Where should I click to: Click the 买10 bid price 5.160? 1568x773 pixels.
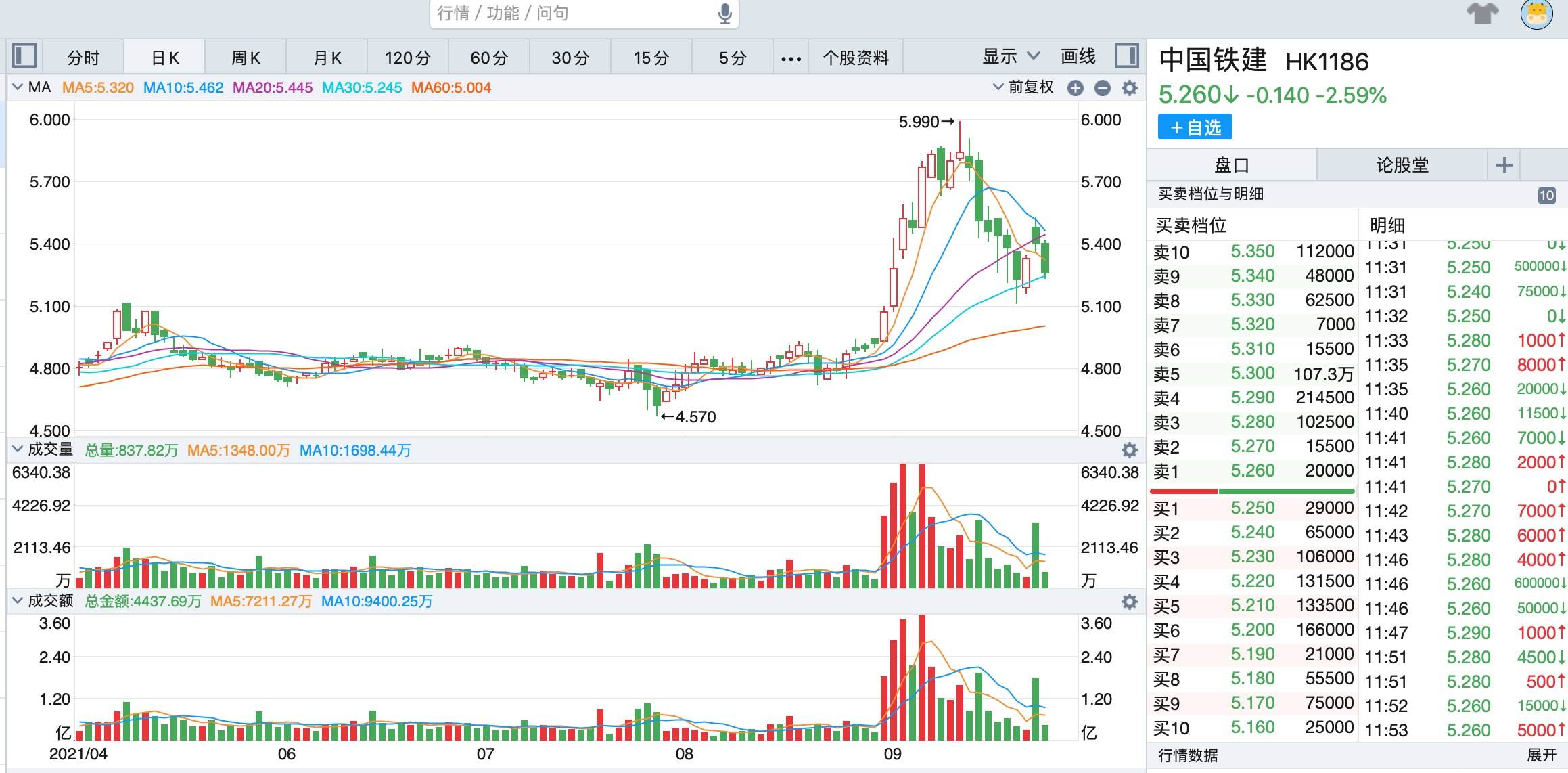tap(1253, 728)
